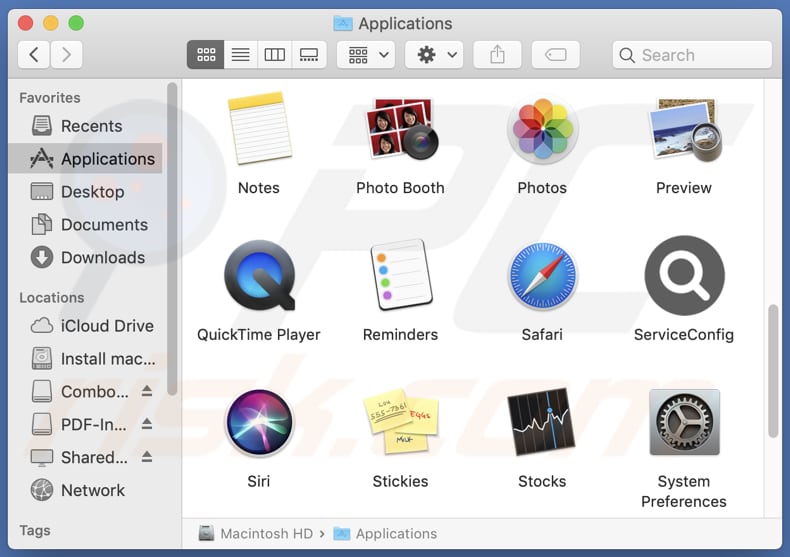Click the Notes label text
790x557 pixels.
coord(259,188)
